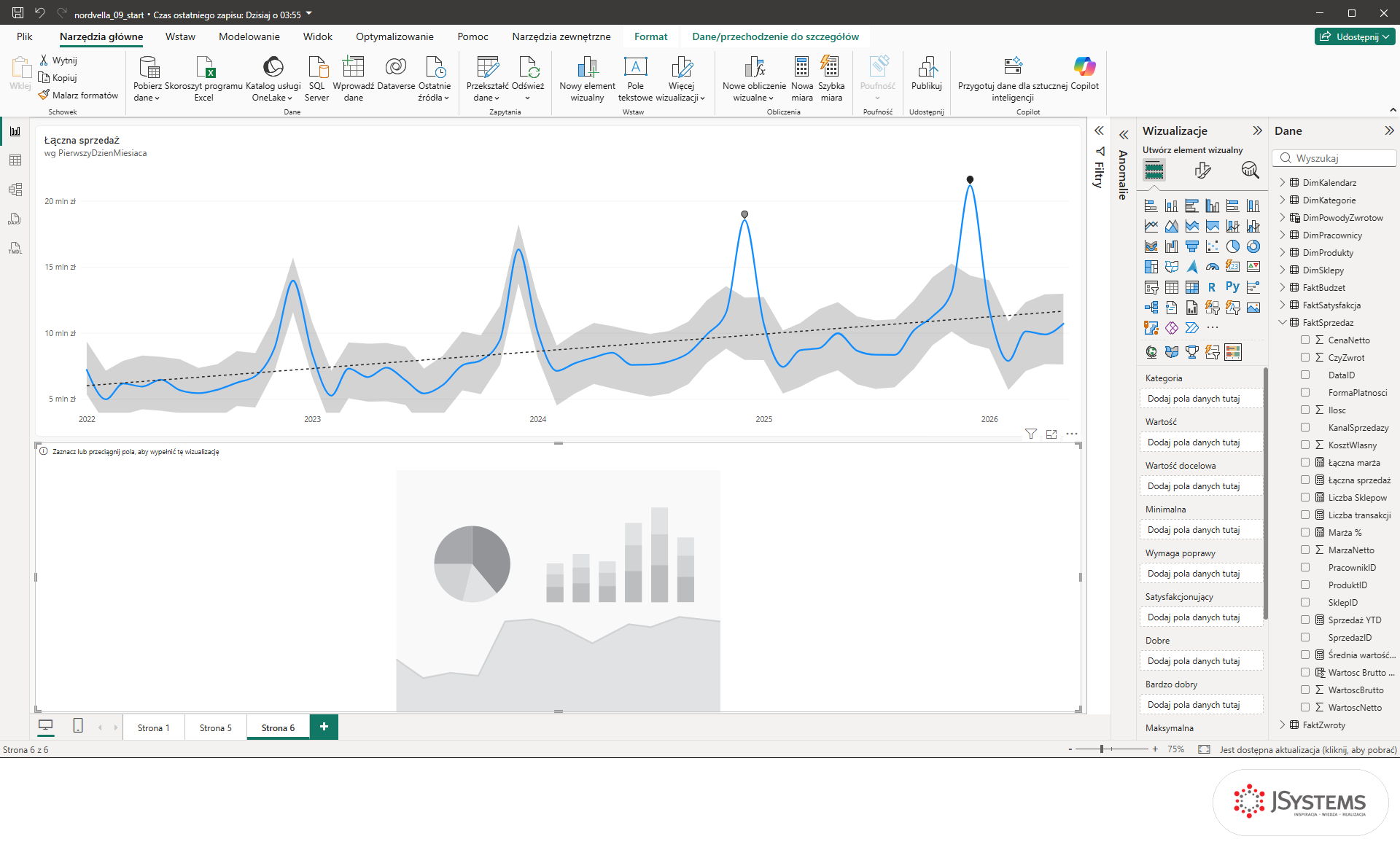1400x847 pixels.
Task: Select the slicer visual icon
Action: 1151,287
